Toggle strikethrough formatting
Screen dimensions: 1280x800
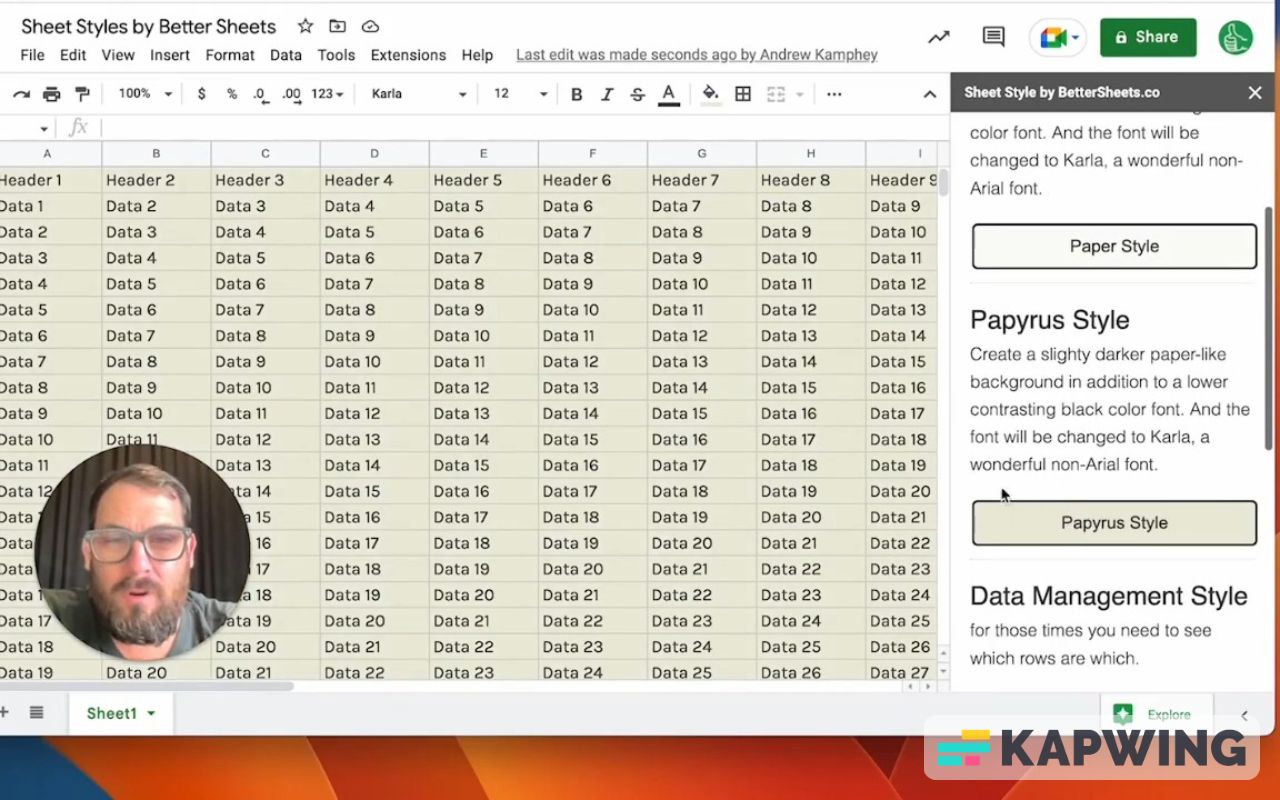637,94
